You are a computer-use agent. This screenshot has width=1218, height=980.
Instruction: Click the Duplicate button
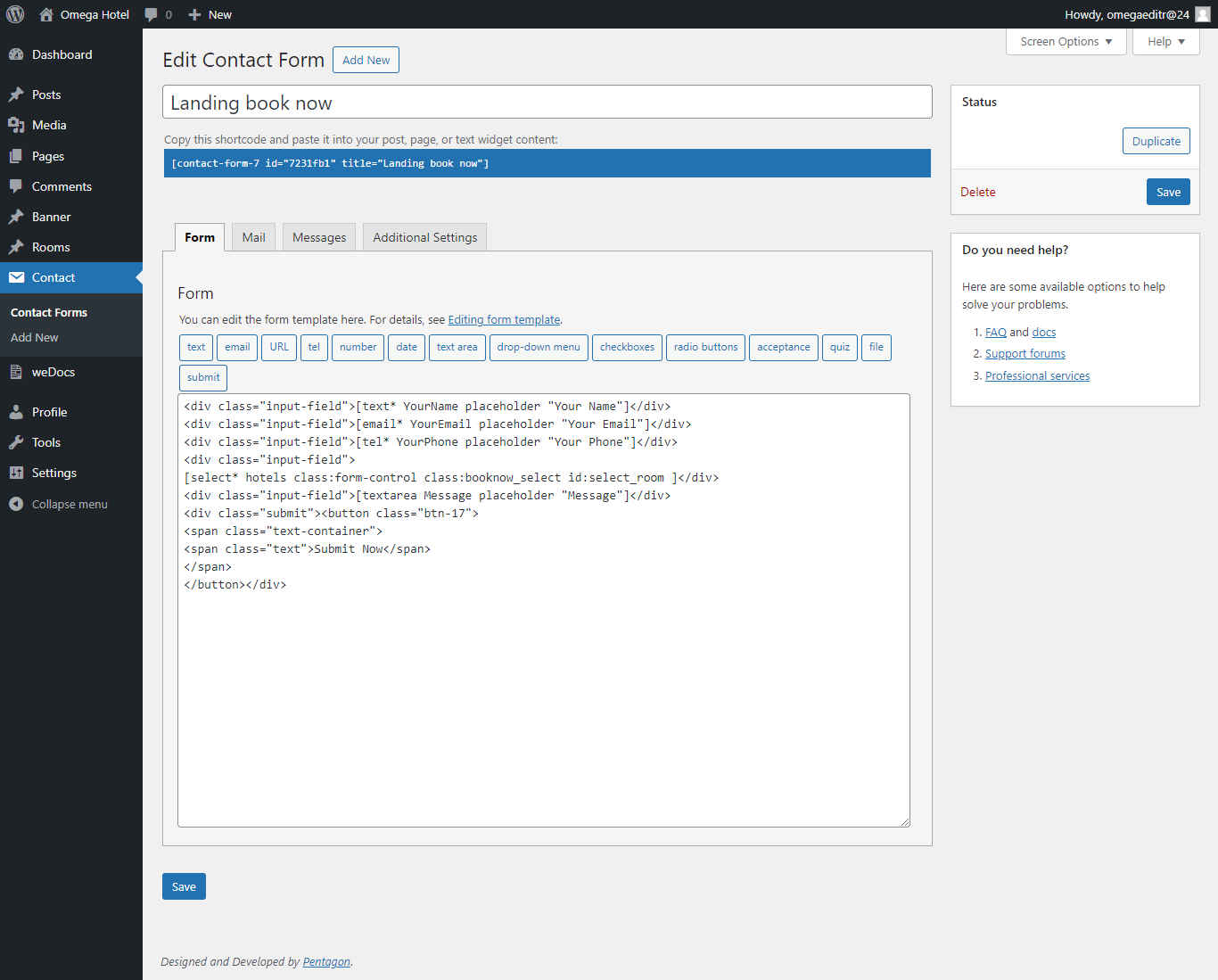(x=1156, y=141)
